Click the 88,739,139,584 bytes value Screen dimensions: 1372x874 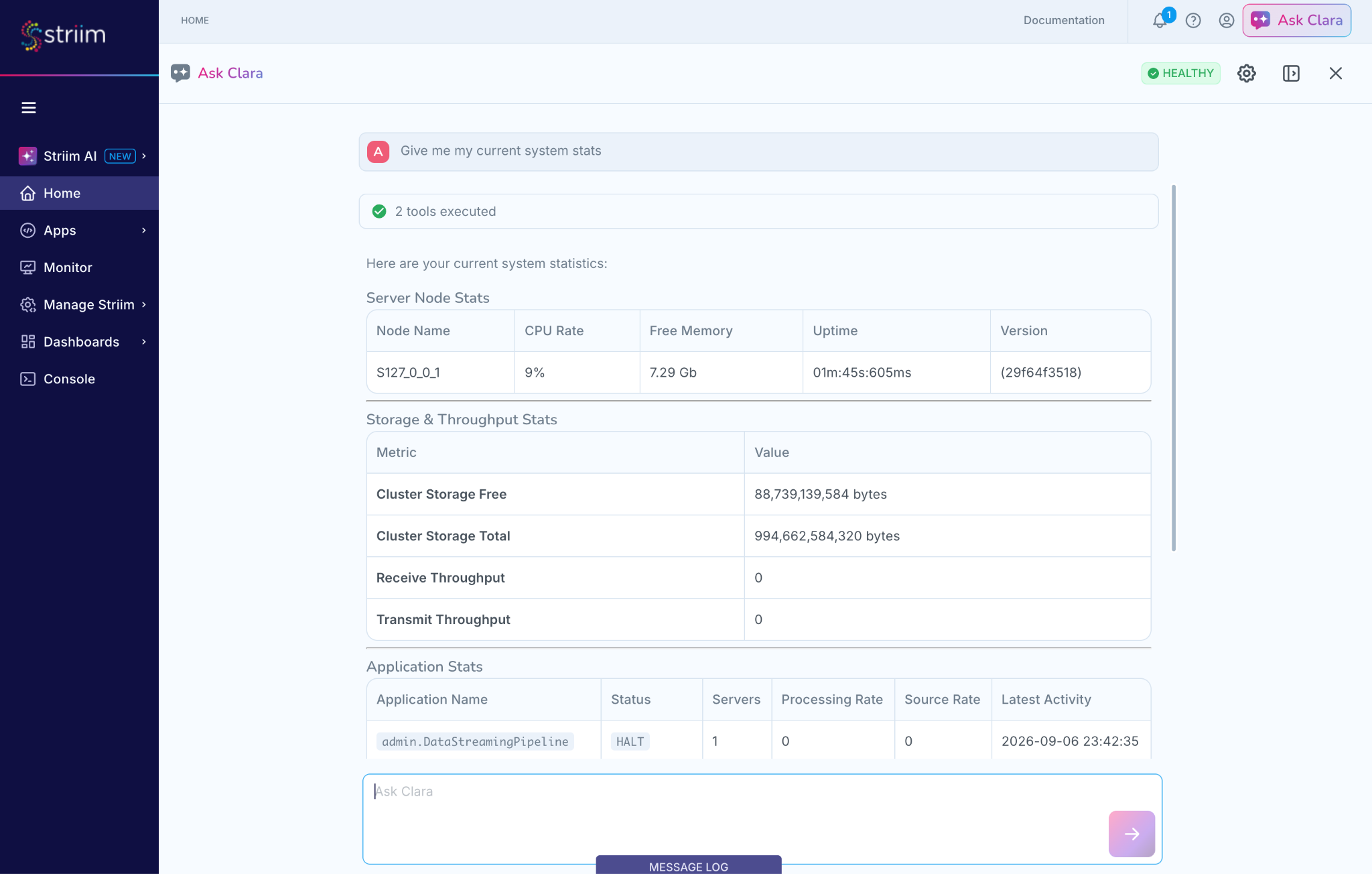(821, 495)
